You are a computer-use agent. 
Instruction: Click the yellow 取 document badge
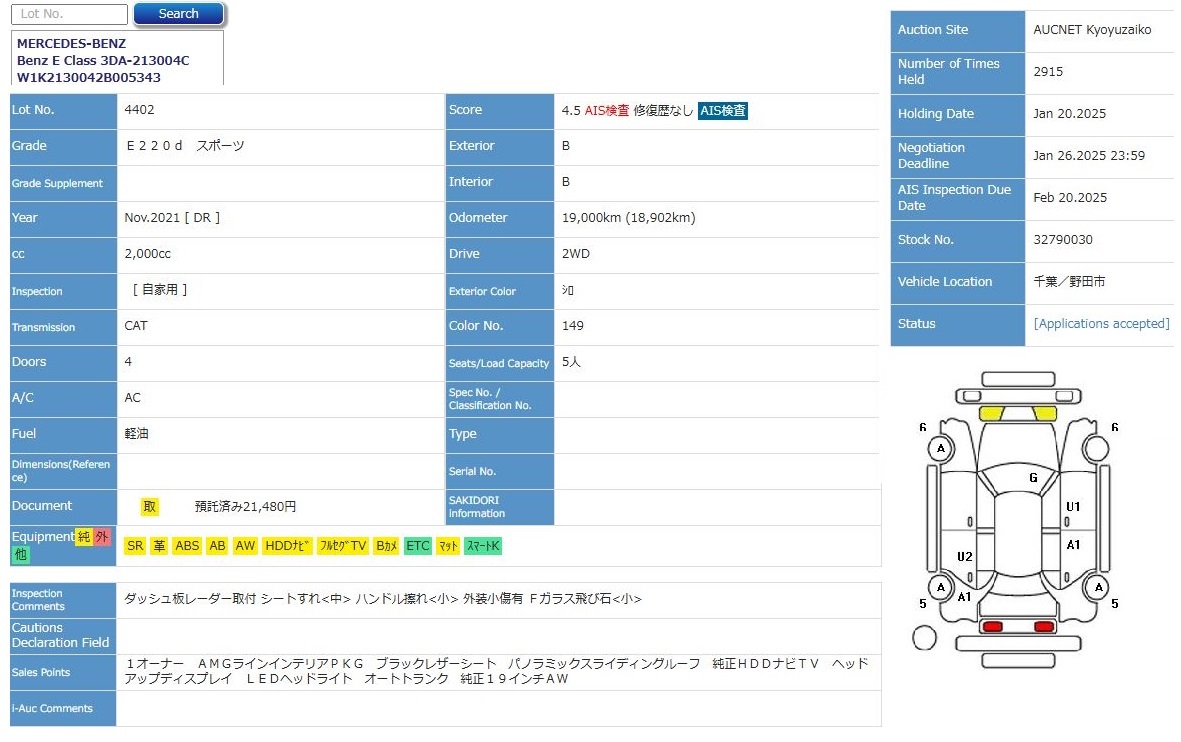tap(150, 507)
